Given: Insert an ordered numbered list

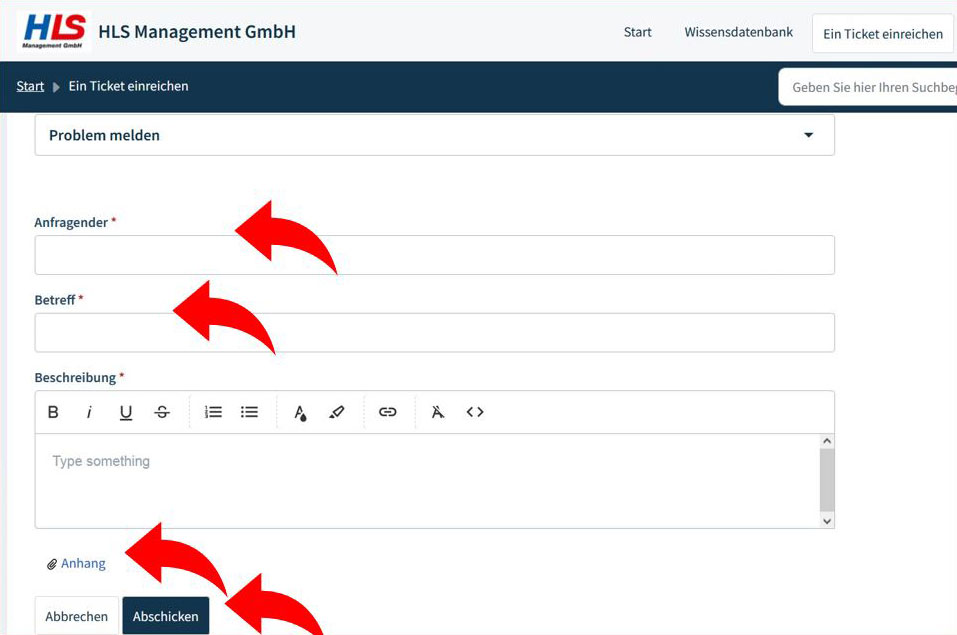Looking at the screenshot, I should [213, 412].
